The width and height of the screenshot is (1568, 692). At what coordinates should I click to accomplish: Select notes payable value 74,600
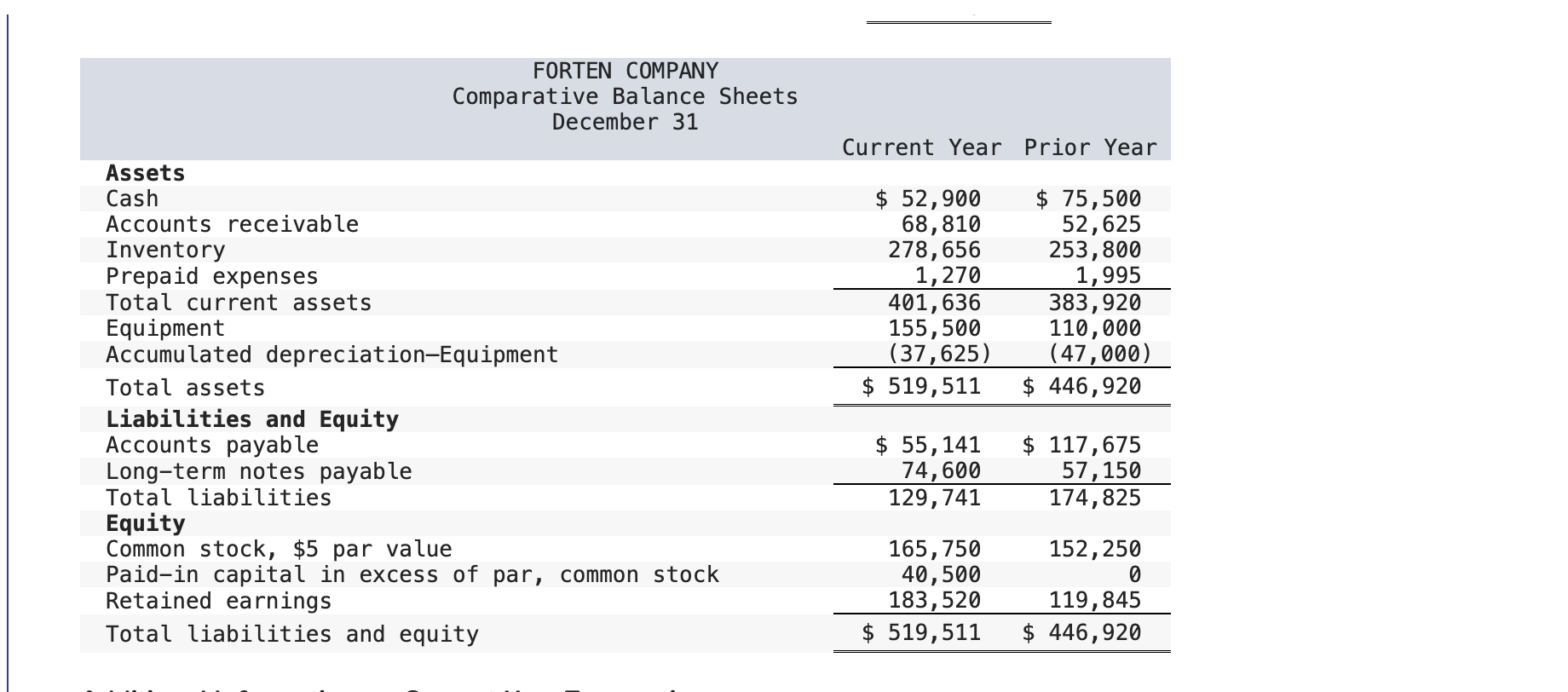click(x=942, y=470)
